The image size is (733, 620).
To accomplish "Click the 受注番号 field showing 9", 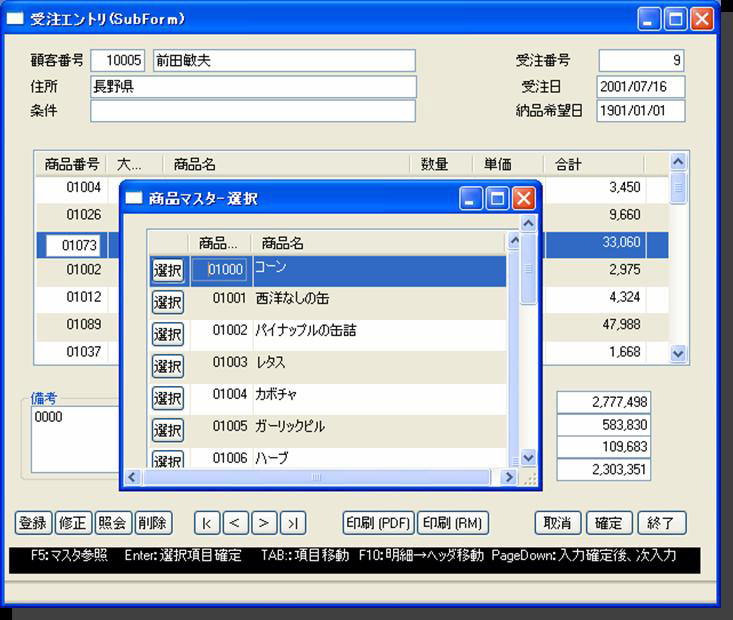I will click(641, 60).
